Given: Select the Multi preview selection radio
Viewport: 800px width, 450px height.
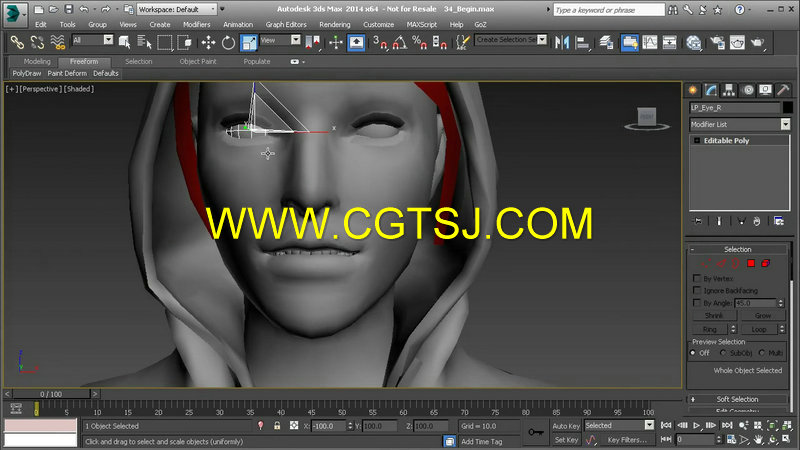Looking at the screenshot, I should point(762,353).
